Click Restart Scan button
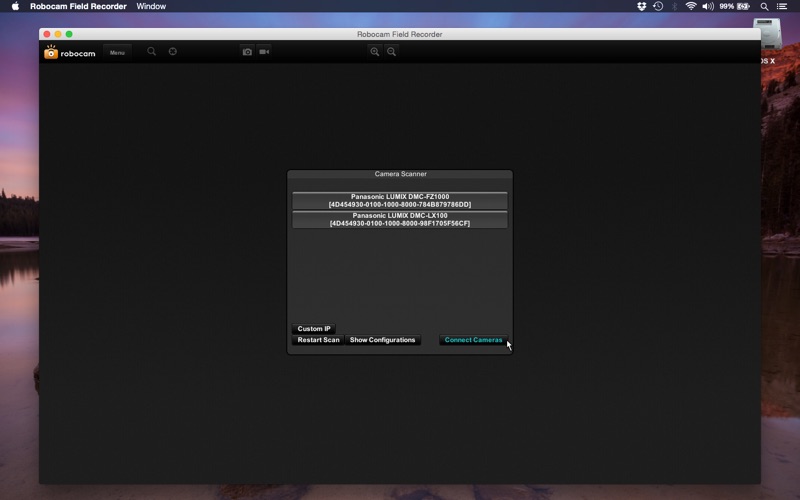The width and height of the screenshot is (800, 500). 318,340
